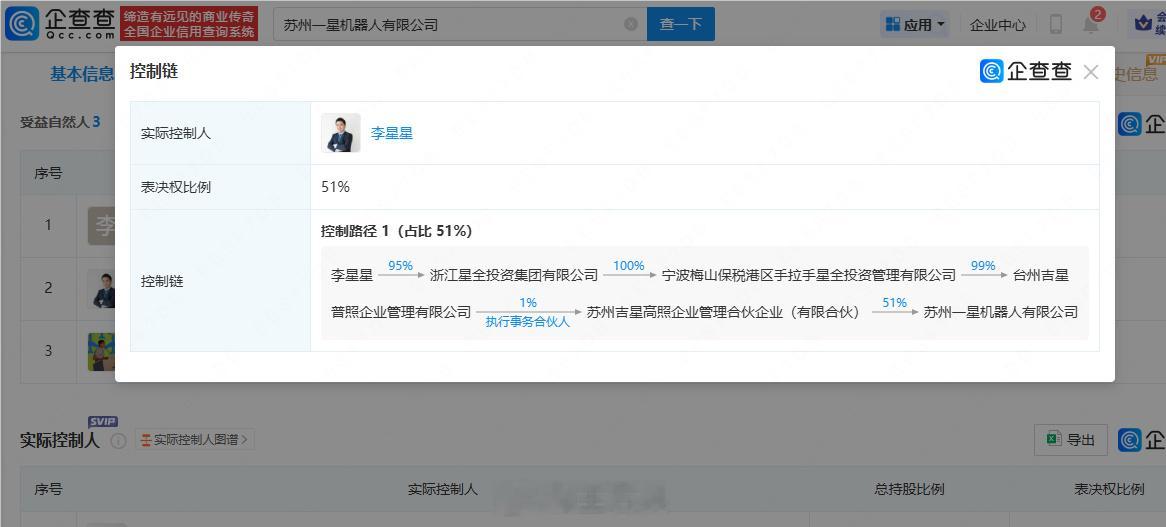Clear the search box with the X icon
1166x527 pixels.
pyautogui.click(x=631, y=25)
